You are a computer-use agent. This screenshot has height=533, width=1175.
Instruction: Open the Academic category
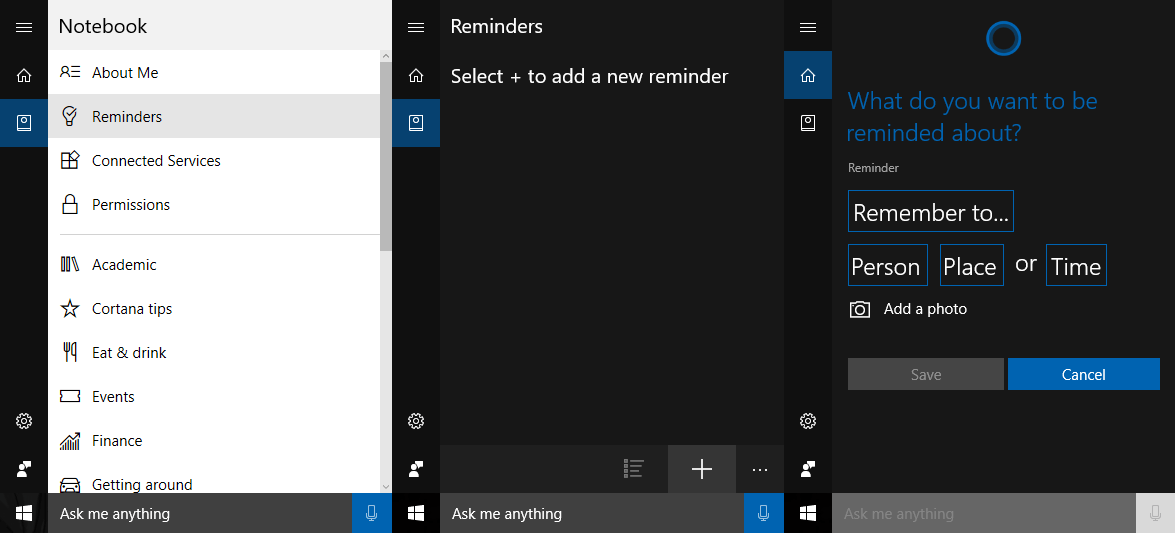[214, 265]
